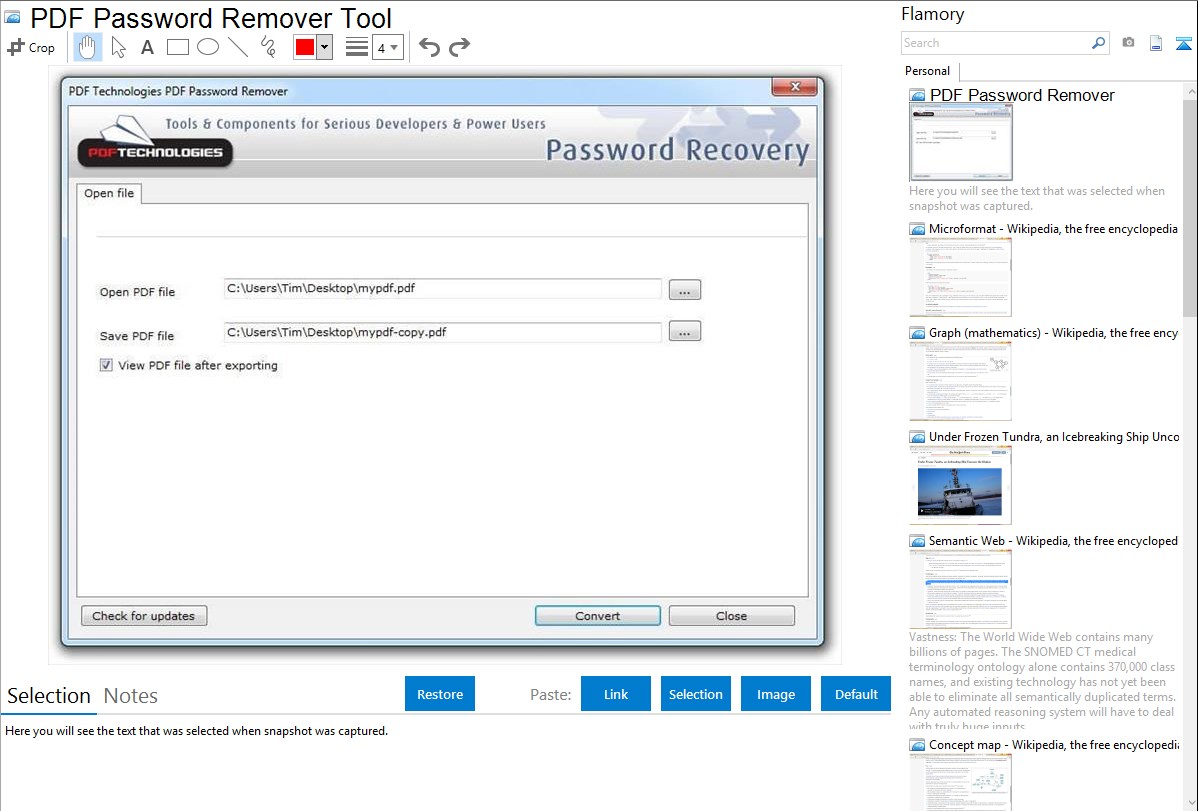Paste as Link
1198x811 pixels.
click(616, 694)
